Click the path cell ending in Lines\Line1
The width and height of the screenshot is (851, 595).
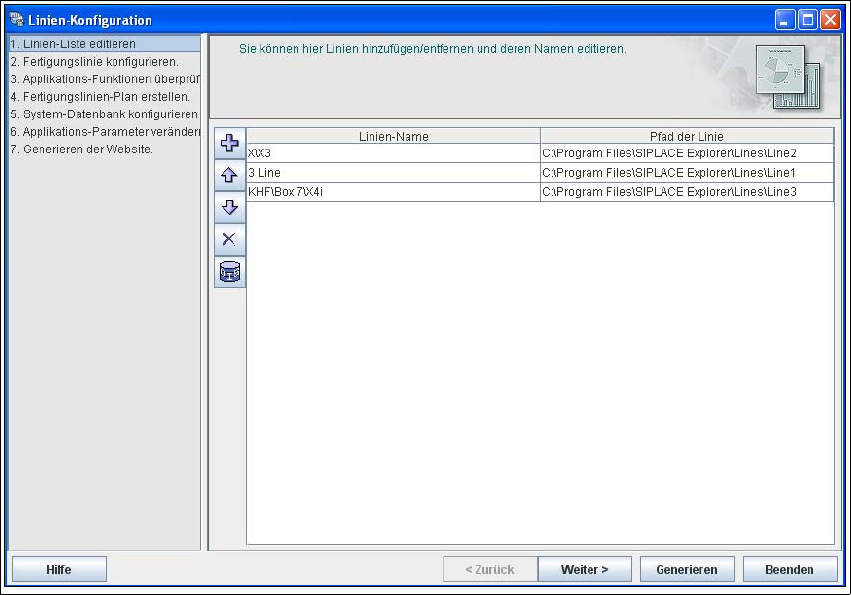coord(687,173)
